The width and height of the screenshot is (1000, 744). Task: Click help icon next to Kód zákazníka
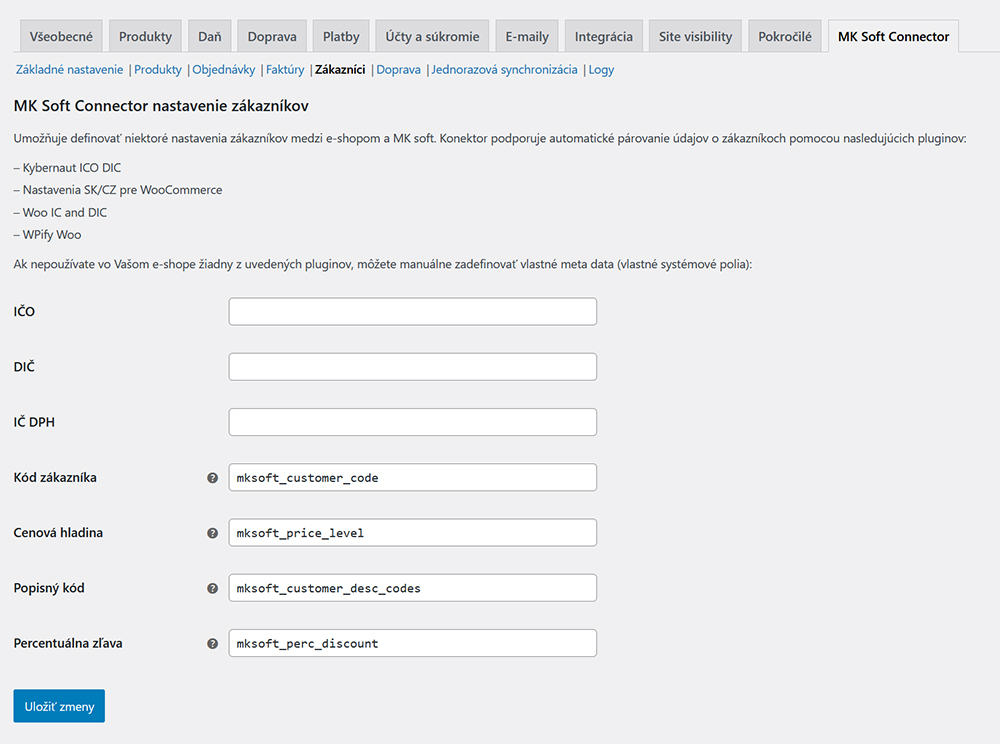pos(212,478)
